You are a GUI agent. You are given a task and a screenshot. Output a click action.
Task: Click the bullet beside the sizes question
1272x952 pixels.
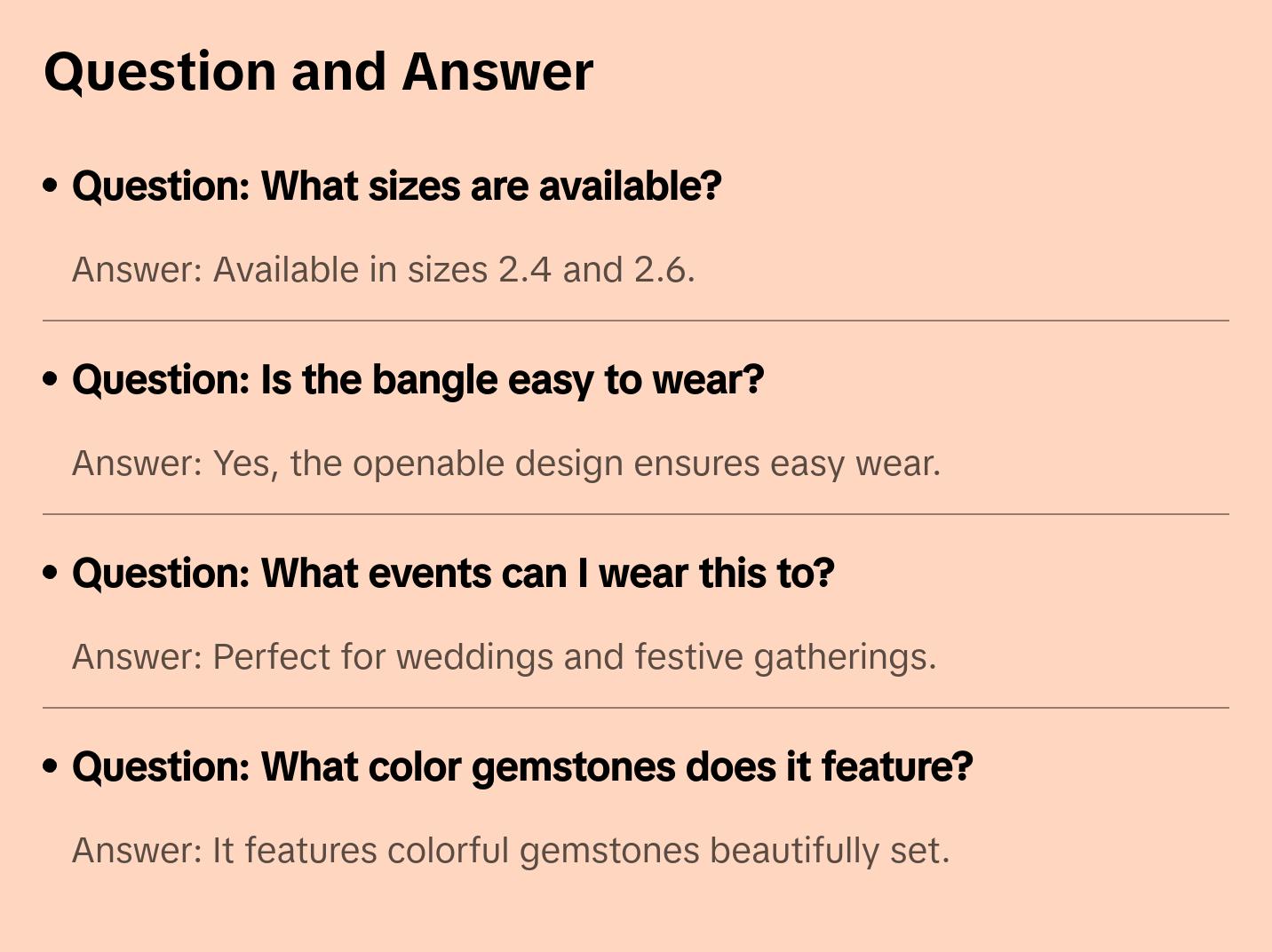pyautogui.click(x=51, y=186)
